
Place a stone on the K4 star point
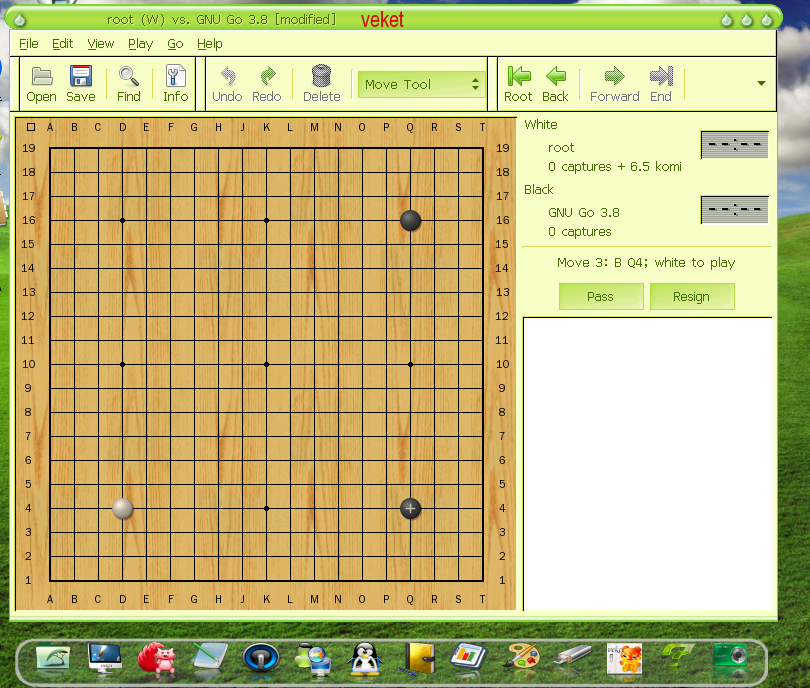[x=267, y=509]
